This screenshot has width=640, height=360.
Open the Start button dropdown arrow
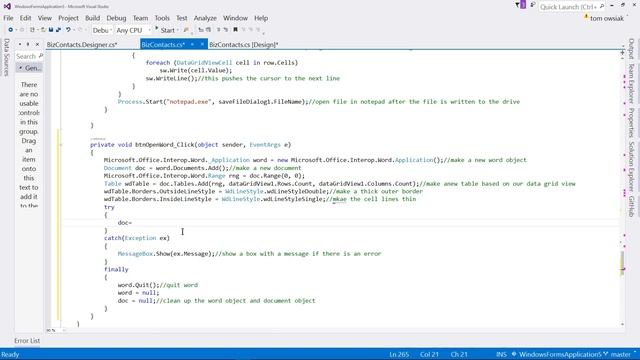coord(178,30)
